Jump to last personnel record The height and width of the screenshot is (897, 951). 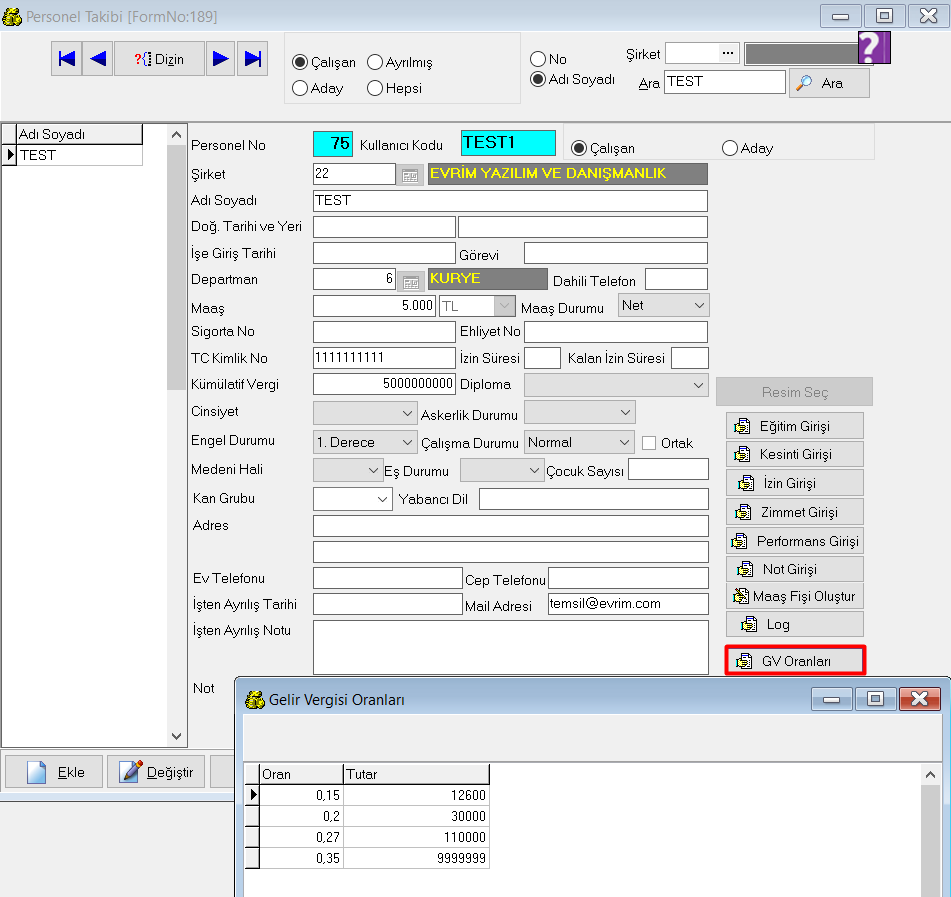coord(252,59)
